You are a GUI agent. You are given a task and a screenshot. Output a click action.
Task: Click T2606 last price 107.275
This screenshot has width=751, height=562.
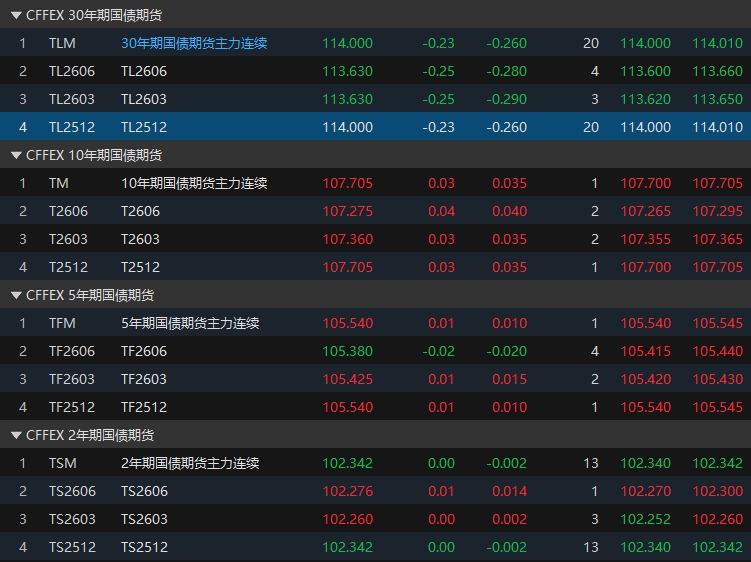tap(347, 211)
